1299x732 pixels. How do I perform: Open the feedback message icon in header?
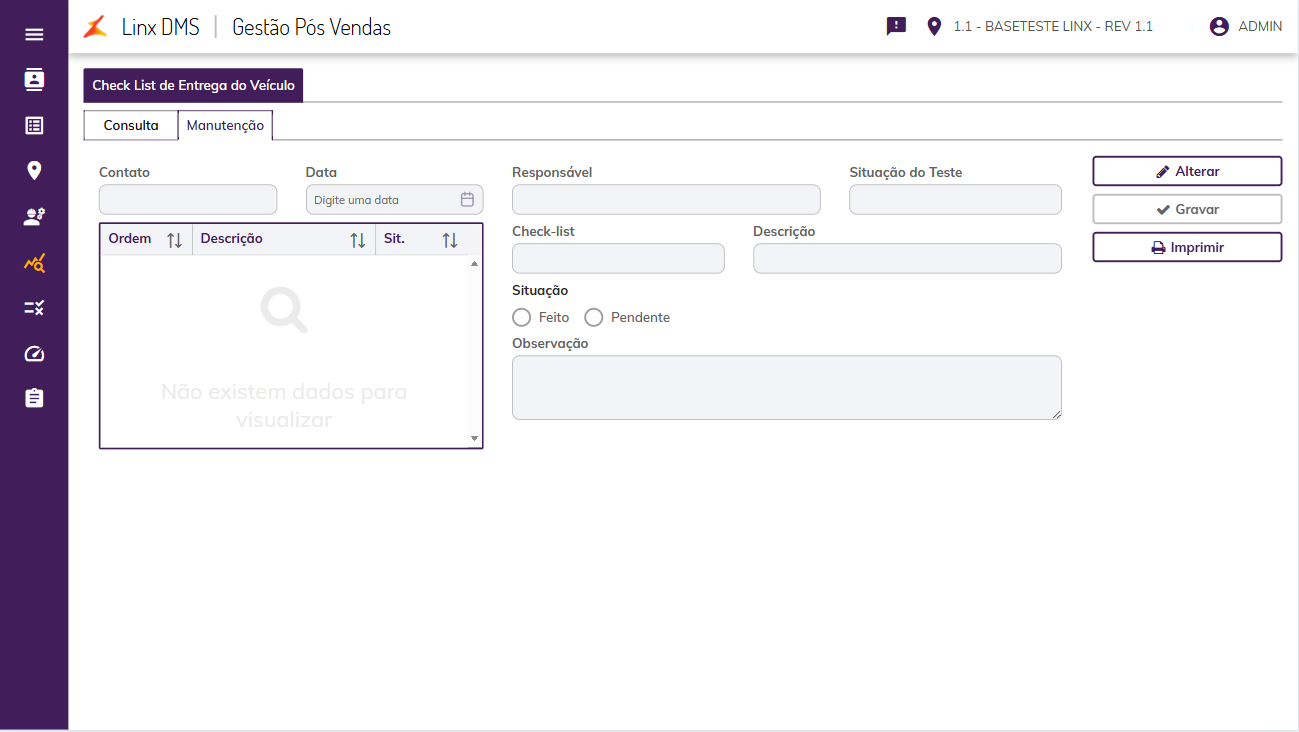point(896,27)
